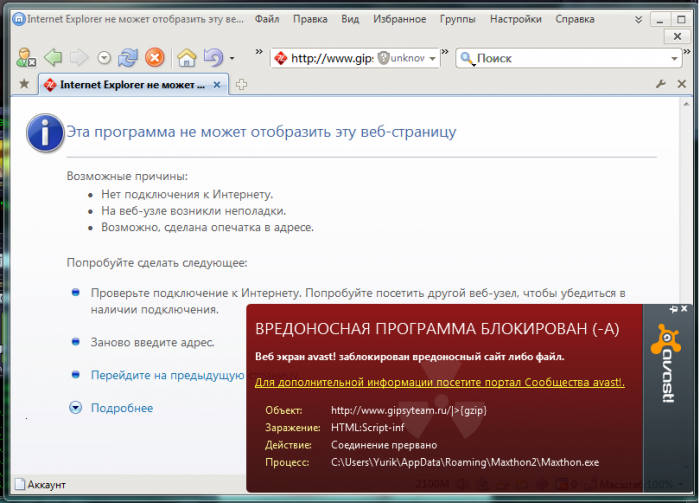Expand hidden toolbar buttons chevron before address bar
The height and width of the screenshot is (503, 700).
tap(259, 52)
